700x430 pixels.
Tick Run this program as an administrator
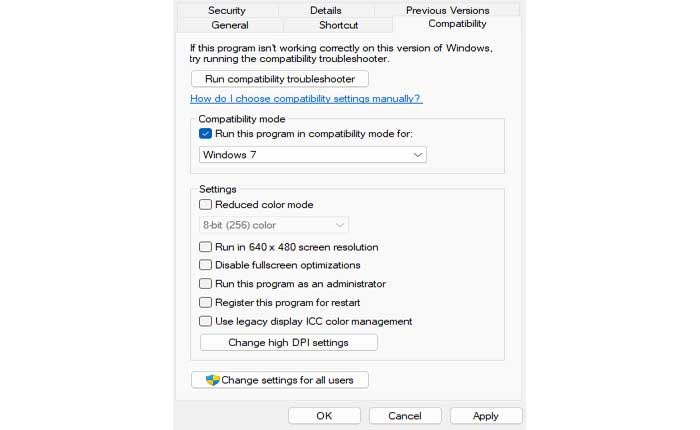206,284
